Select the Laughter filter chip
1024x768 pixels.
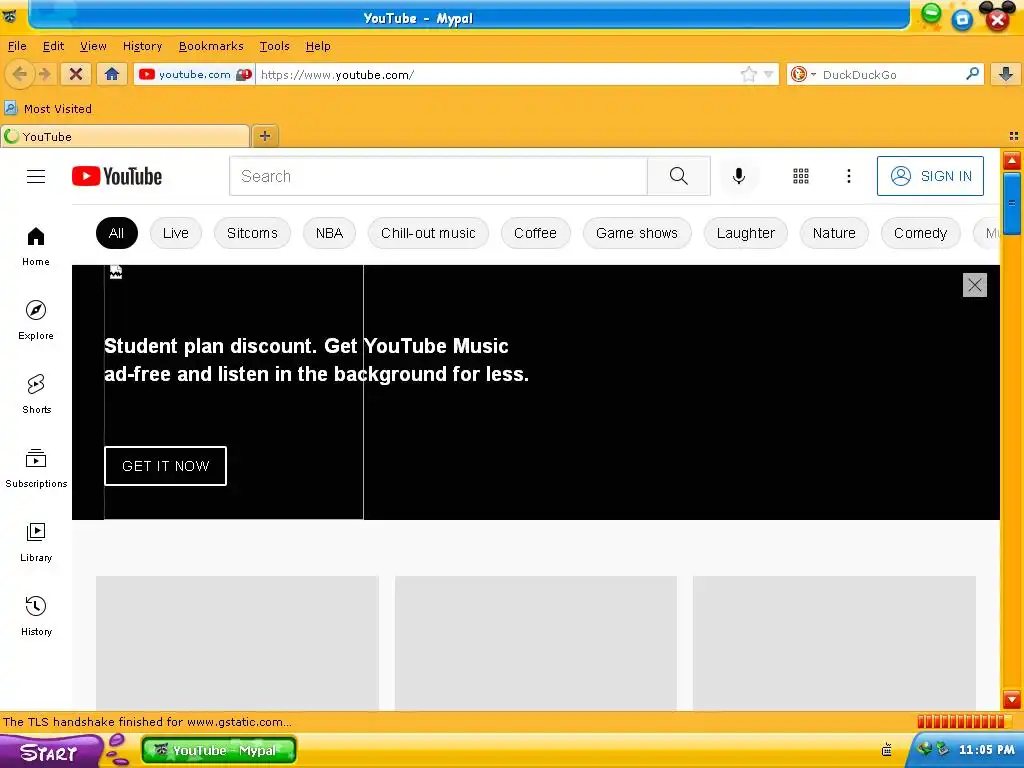746,233
